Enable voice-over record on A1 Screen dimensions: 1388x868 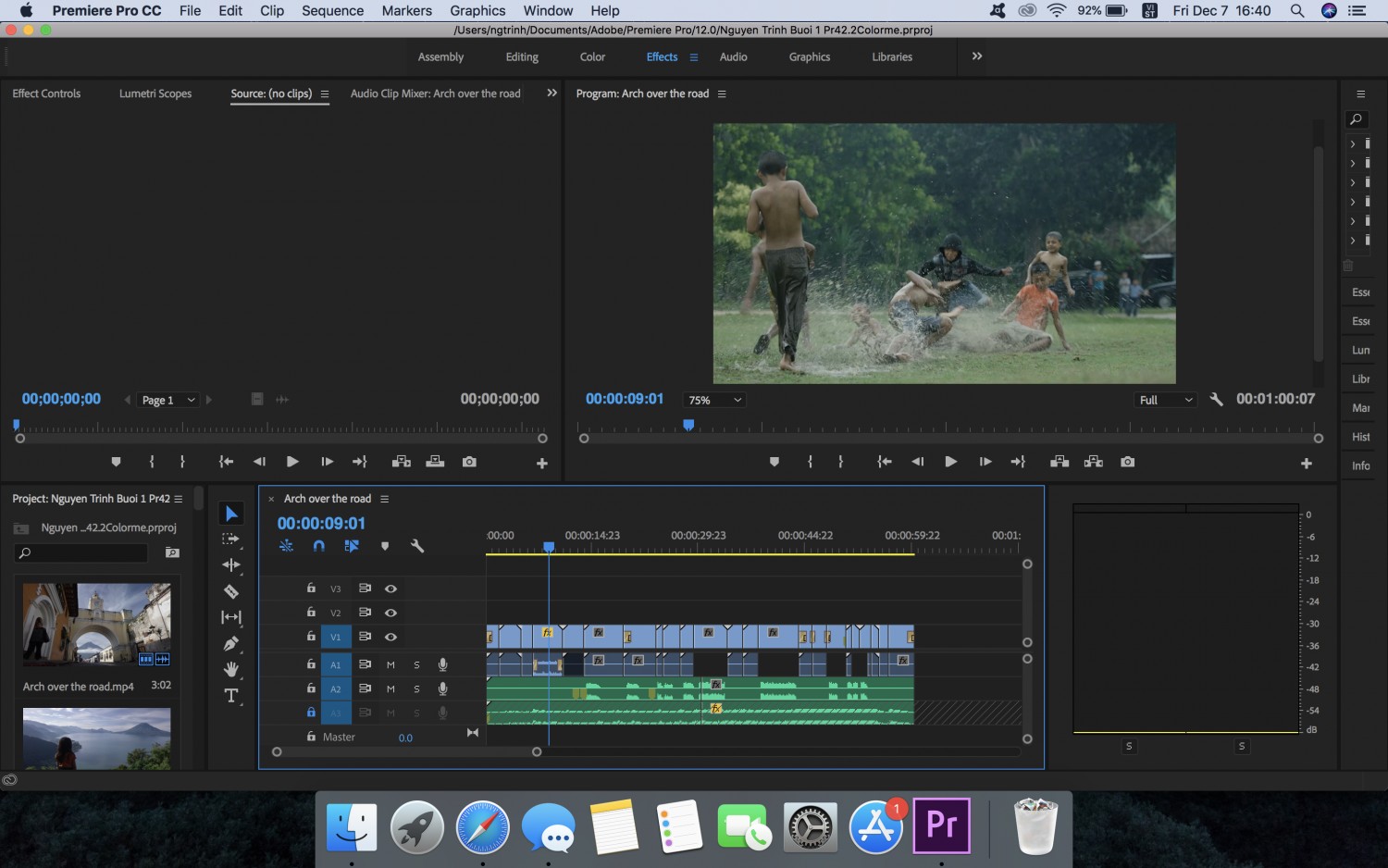tap(443, 664)
